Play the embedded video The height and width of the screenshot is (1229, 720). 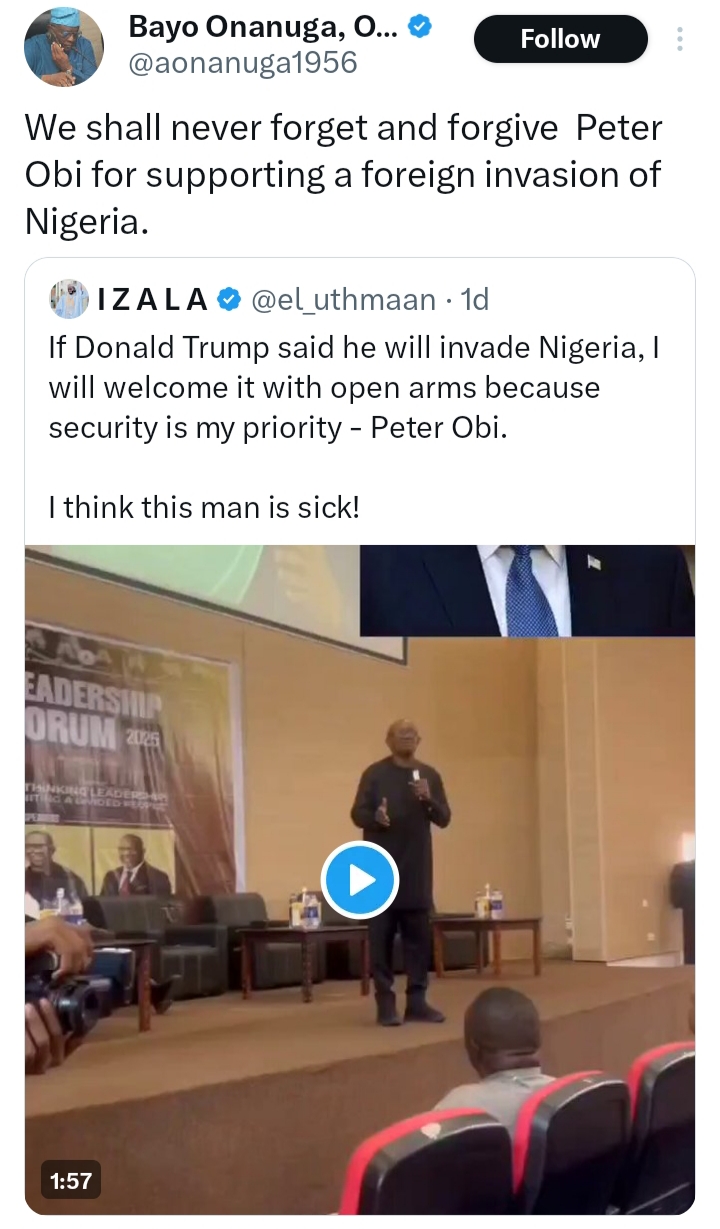point(360,880)
